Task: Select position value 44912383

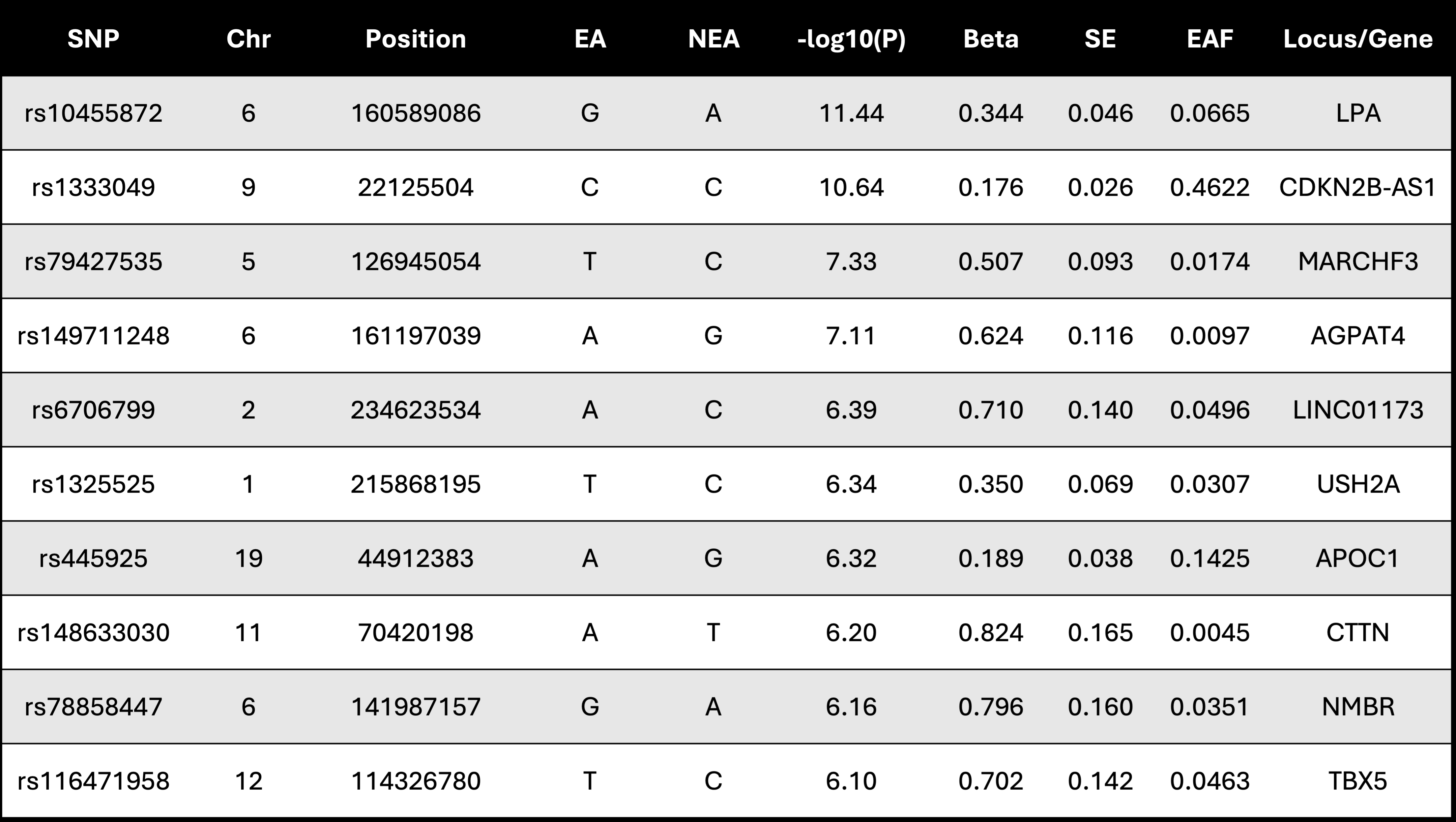Action: click(x=416, y=558)
